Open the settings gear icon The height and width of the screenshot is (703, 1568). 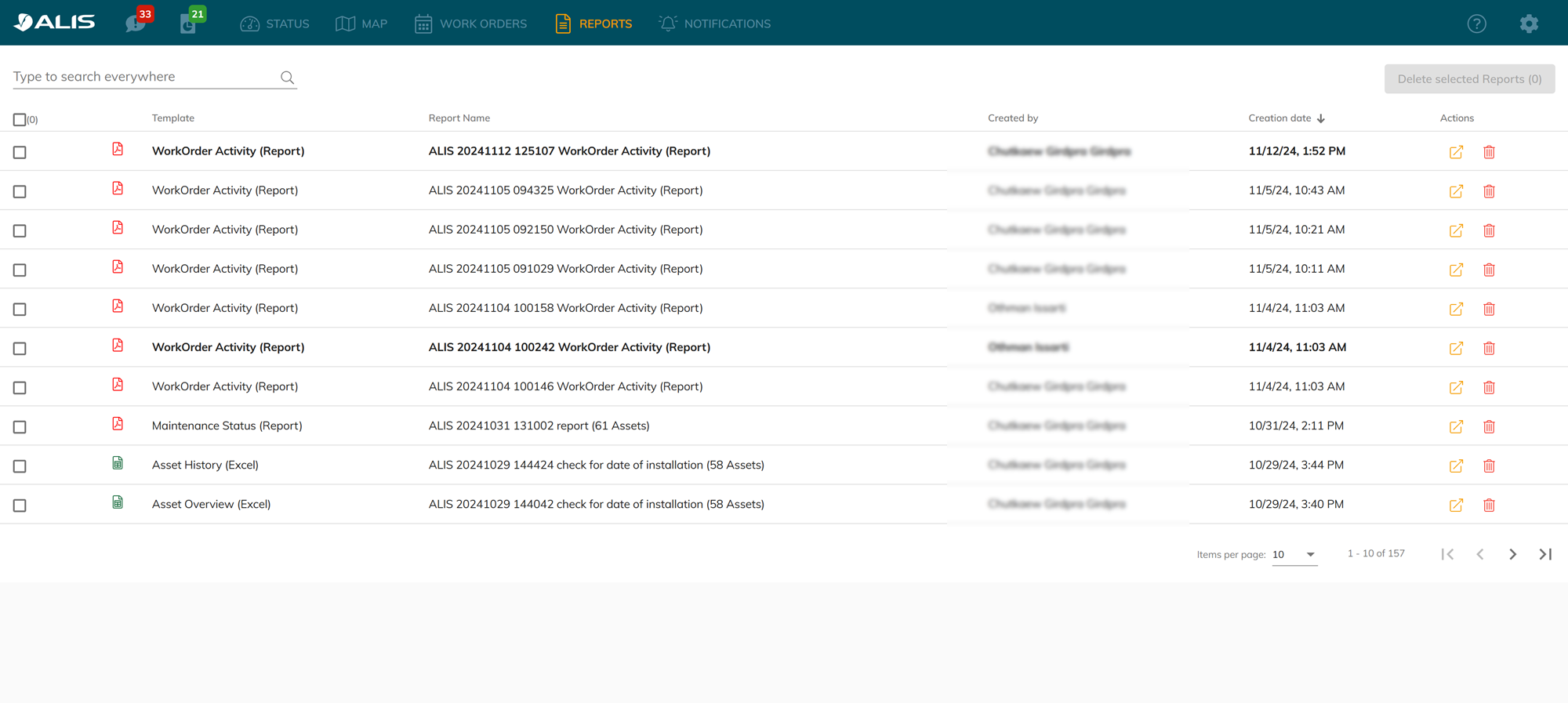click(1529, 24)
